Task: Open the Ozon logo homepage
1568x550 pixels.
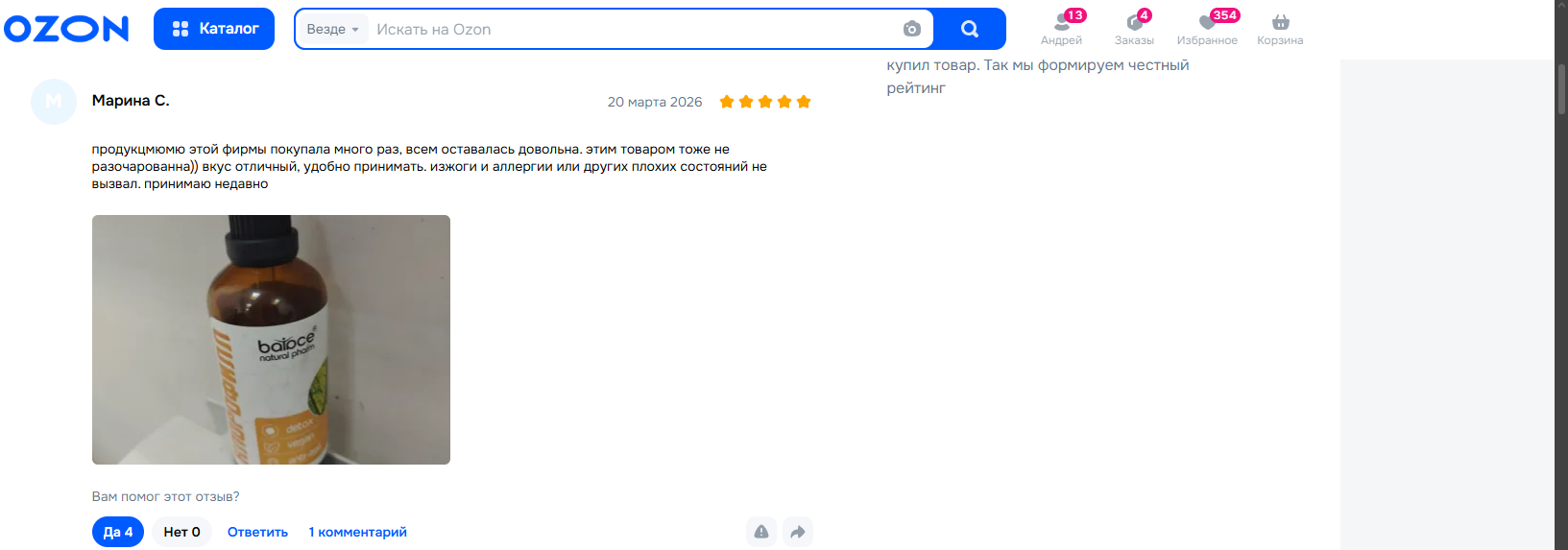Action: tap(66, 29)
